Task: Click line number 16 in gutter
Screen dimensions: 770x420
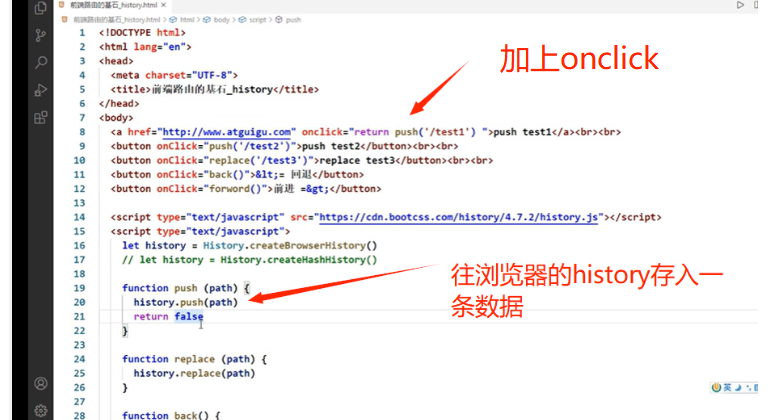Action: pyautogui.click(x=79, y=246)
